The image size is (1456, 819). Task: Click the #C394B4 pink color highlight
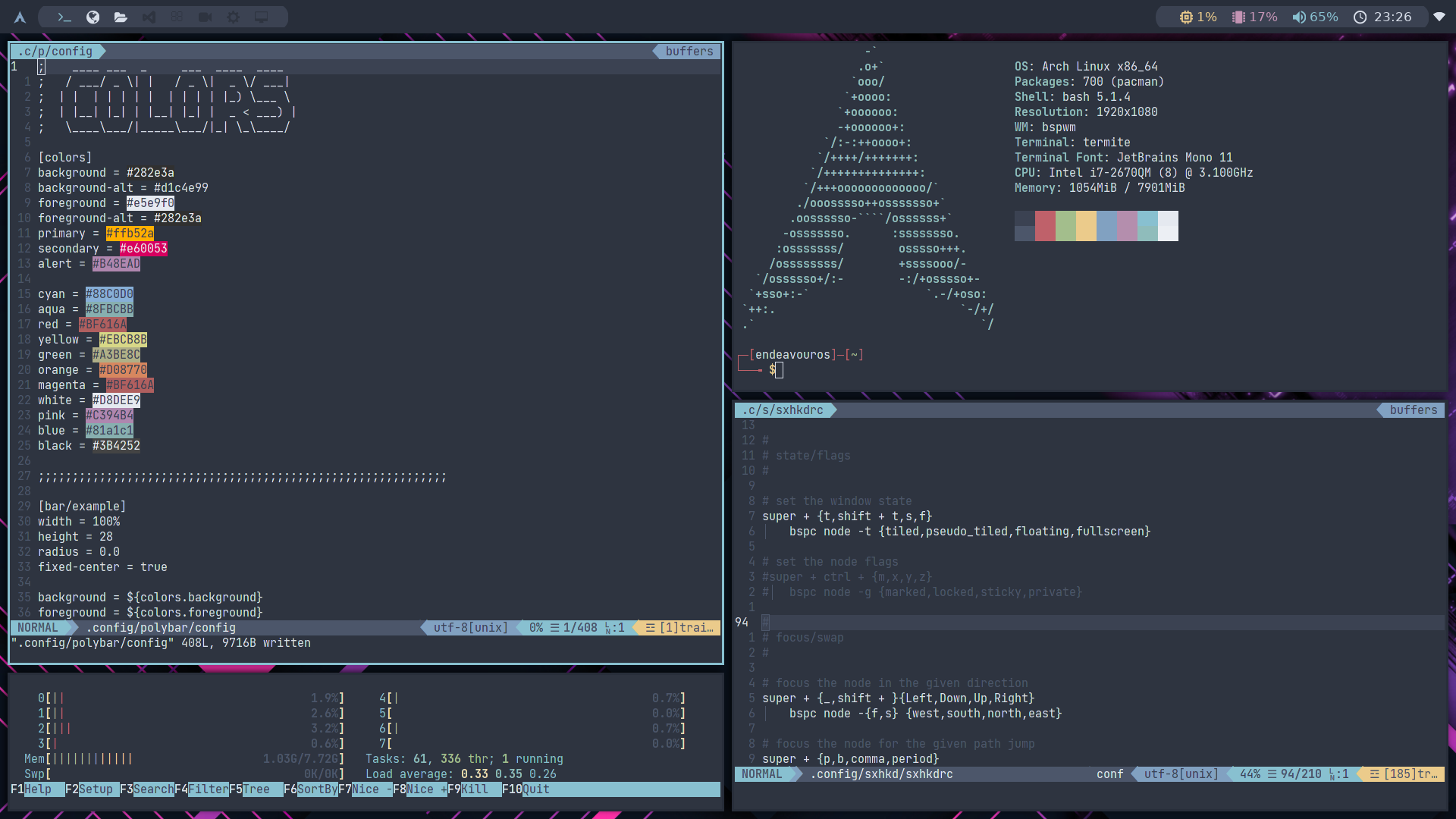point(109,415)
